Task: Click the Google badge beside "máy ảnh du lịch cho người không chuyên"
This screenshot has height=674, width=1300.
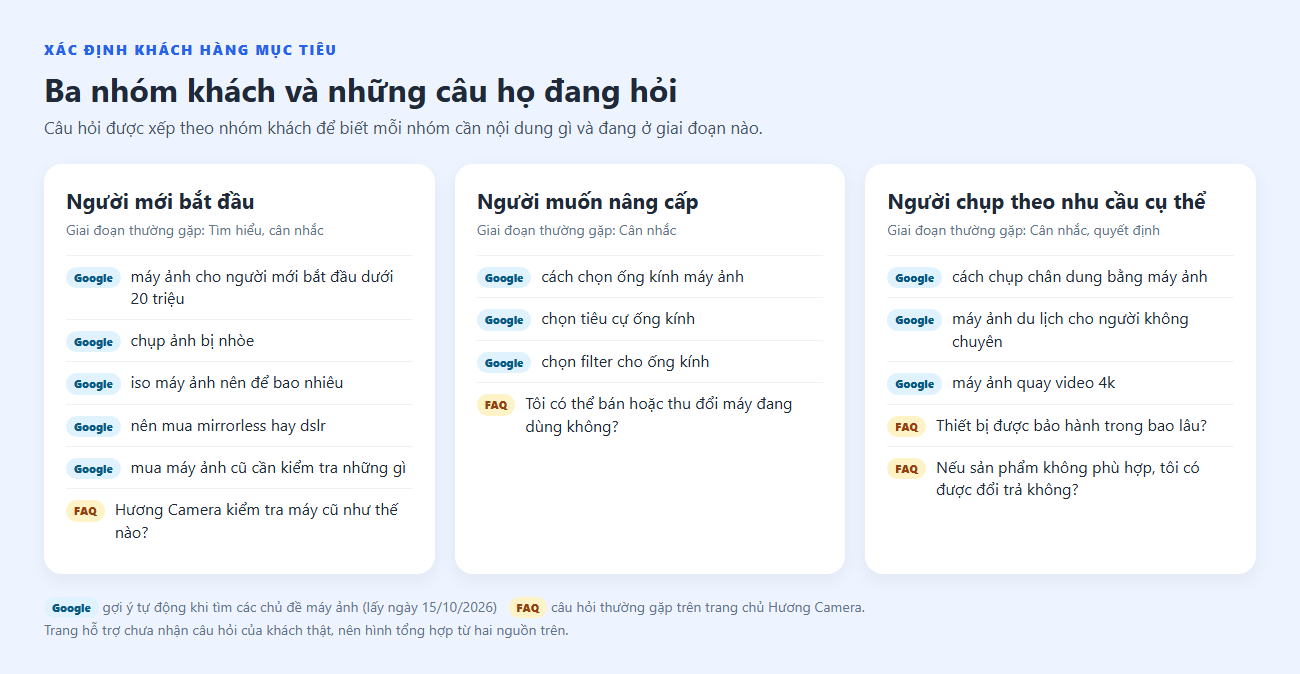Action: tap(914, 320)
